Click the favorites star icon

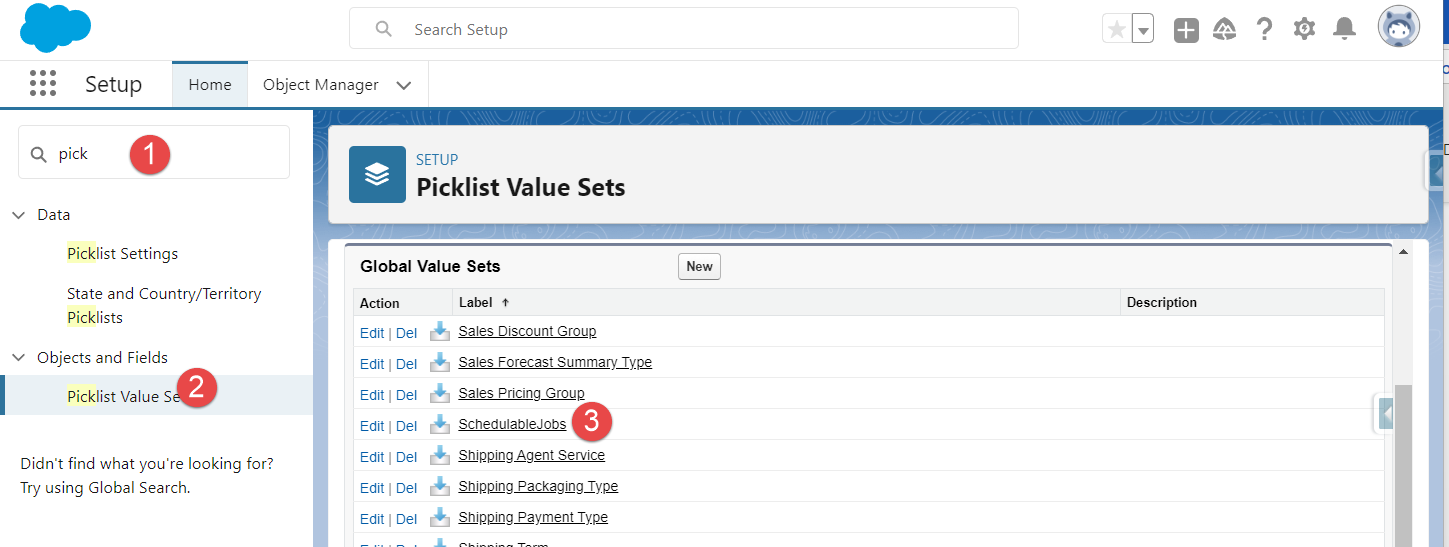click(1117, 29)
